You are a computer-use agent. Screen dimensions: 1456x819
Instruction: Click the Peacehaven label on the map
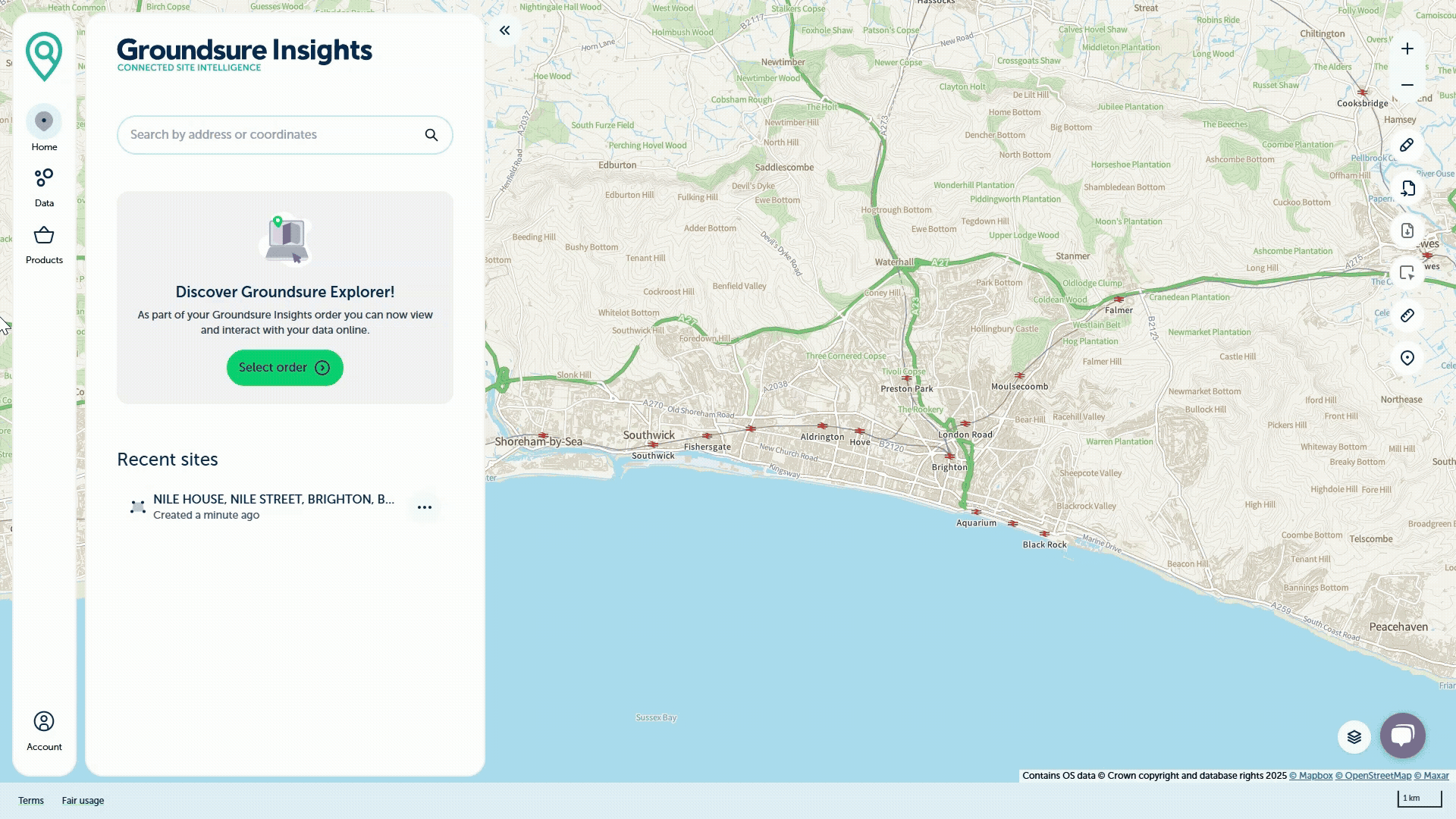pyautogui.click(x=1398, y=627)
